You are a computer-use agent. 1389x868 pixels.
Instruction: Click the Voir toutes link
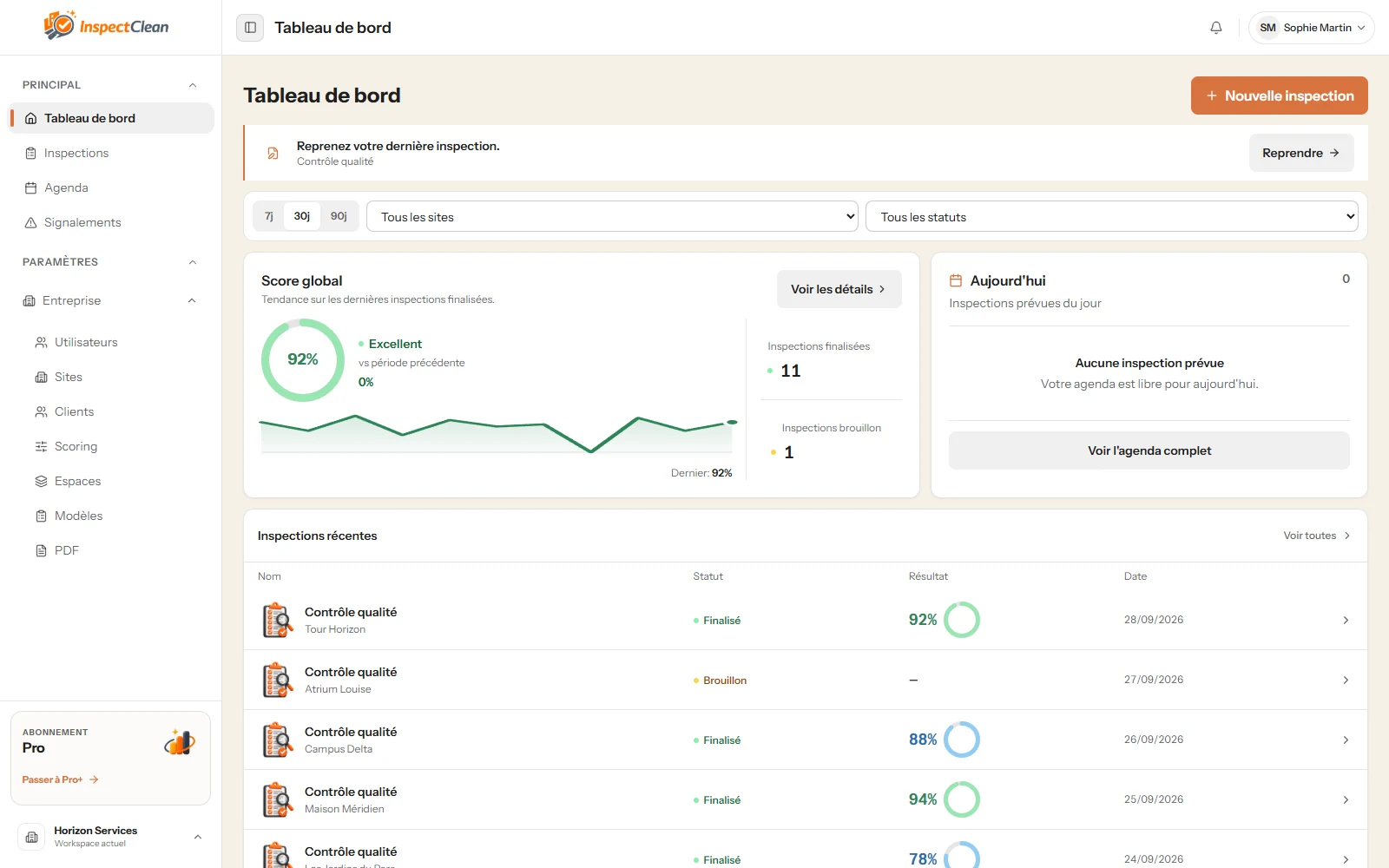(x=1317, y=536)
